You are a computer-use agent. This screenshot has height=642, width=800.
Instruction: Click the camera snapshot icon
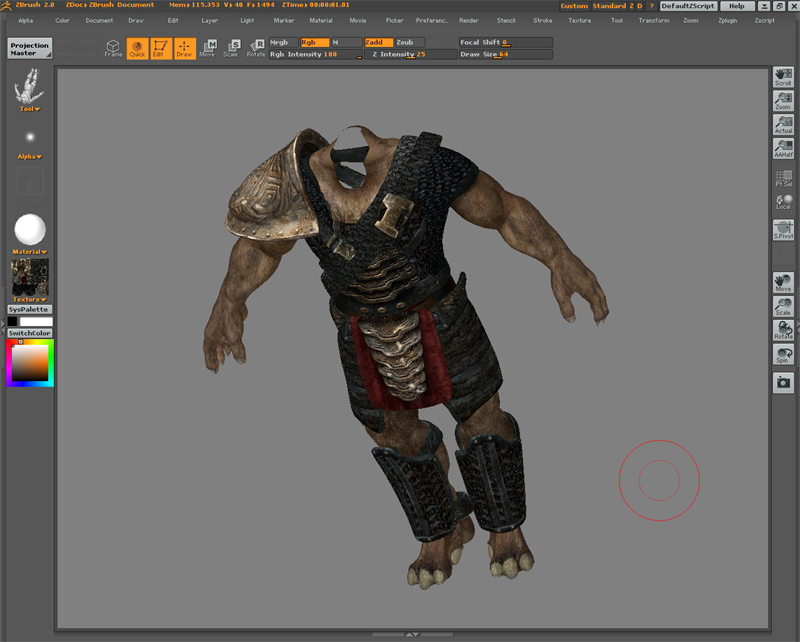pos(783,382)
